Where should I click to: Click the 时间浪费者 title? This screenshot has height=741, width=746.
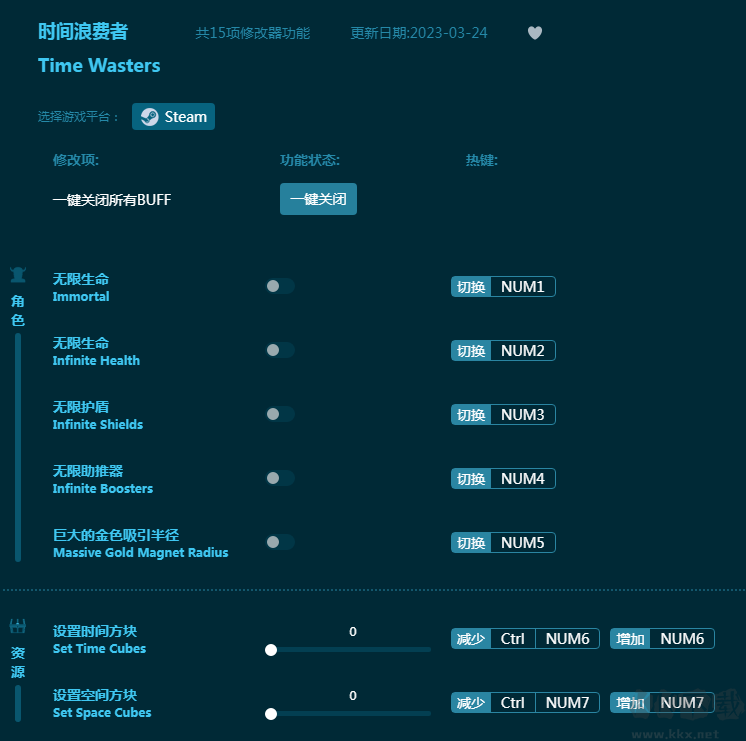pyautogui.click(x=83, y=32)
